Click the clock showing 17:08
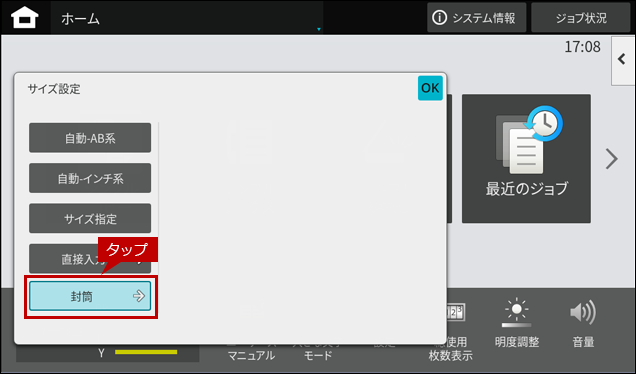Viewport: 636px width, 374px height. pyautogui.click(x=582, y=47)
